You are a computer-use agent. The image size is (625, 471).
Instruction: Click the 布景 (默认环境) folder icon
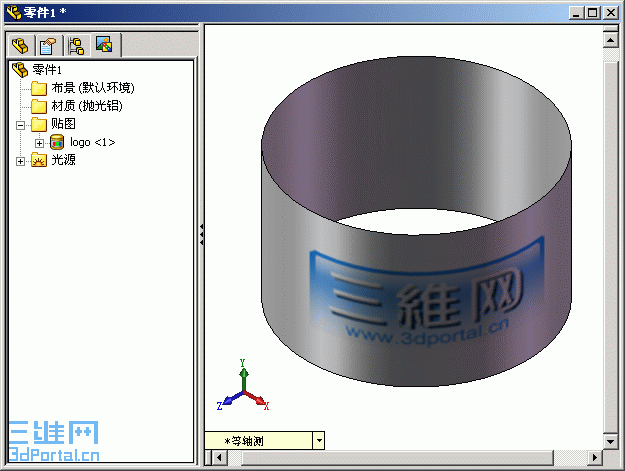(x=39, y=88)
